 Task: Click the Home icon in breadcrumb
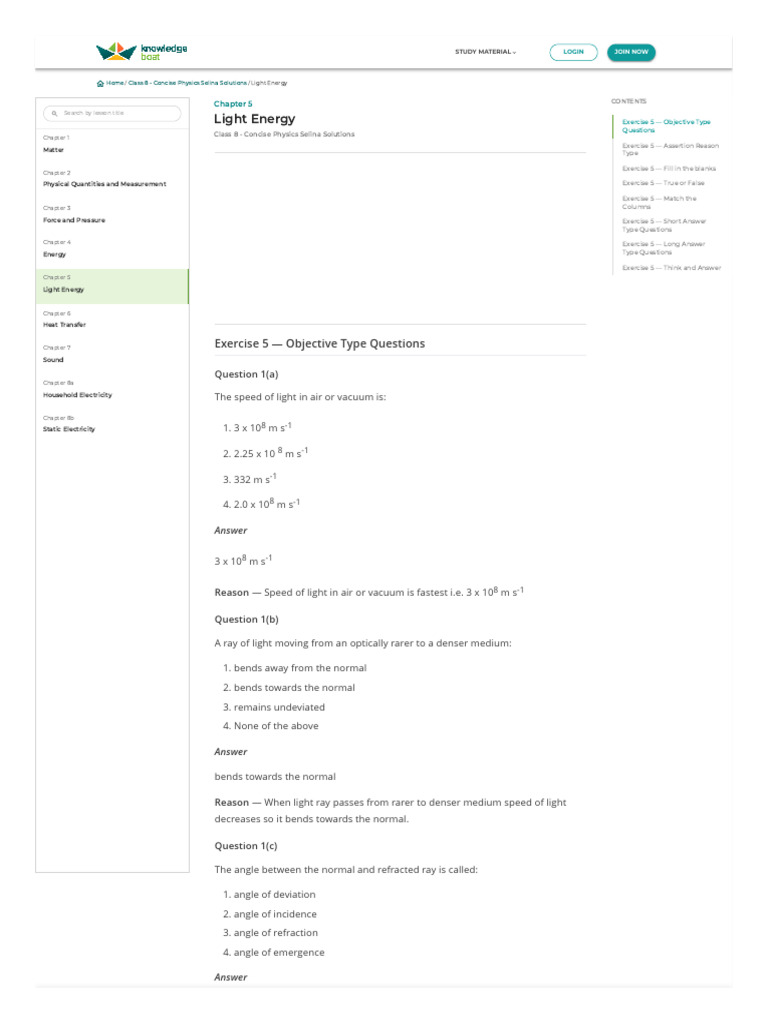click(101, 83)
